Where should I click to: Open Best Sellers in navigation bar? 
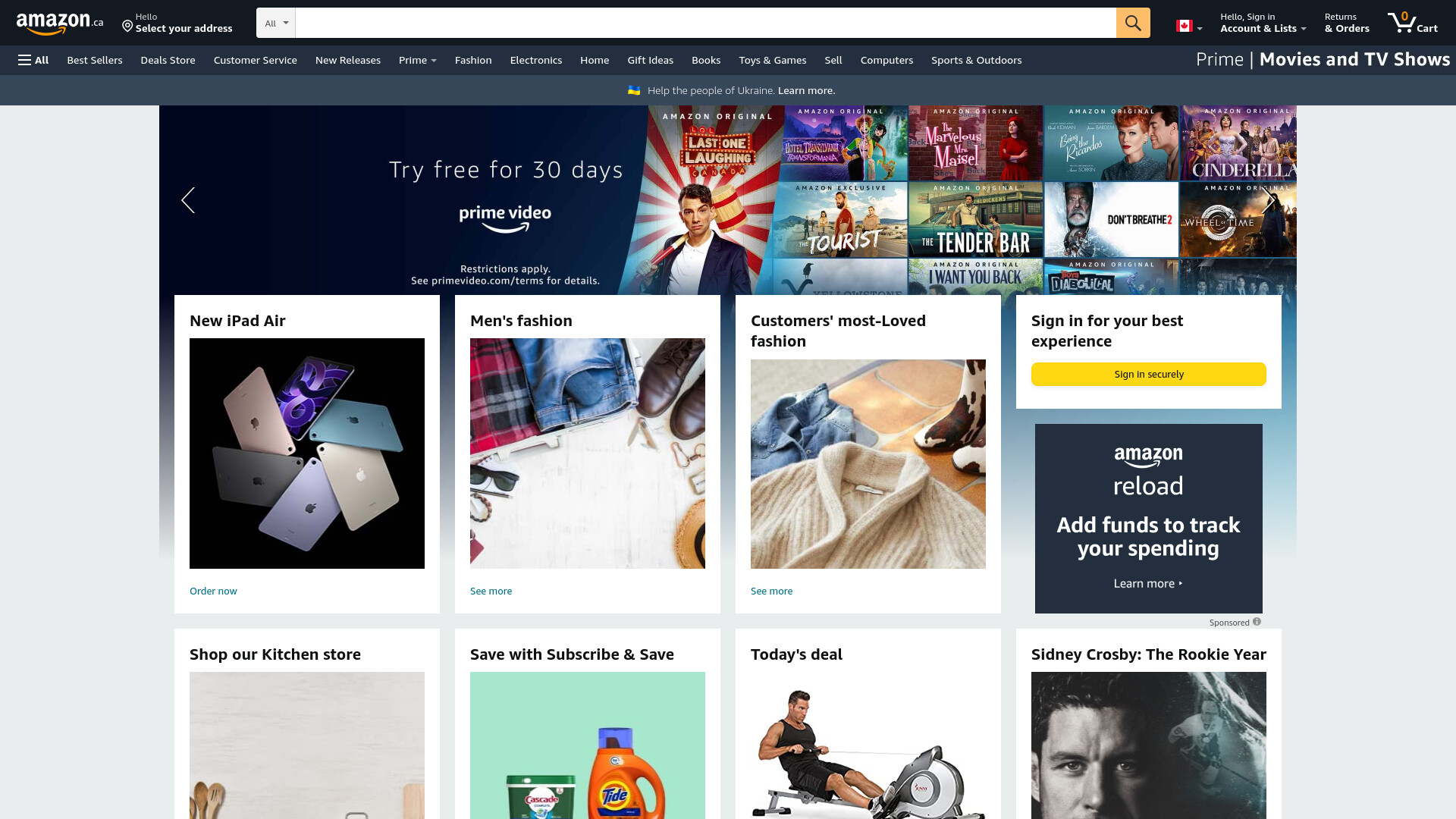(95, 60)
